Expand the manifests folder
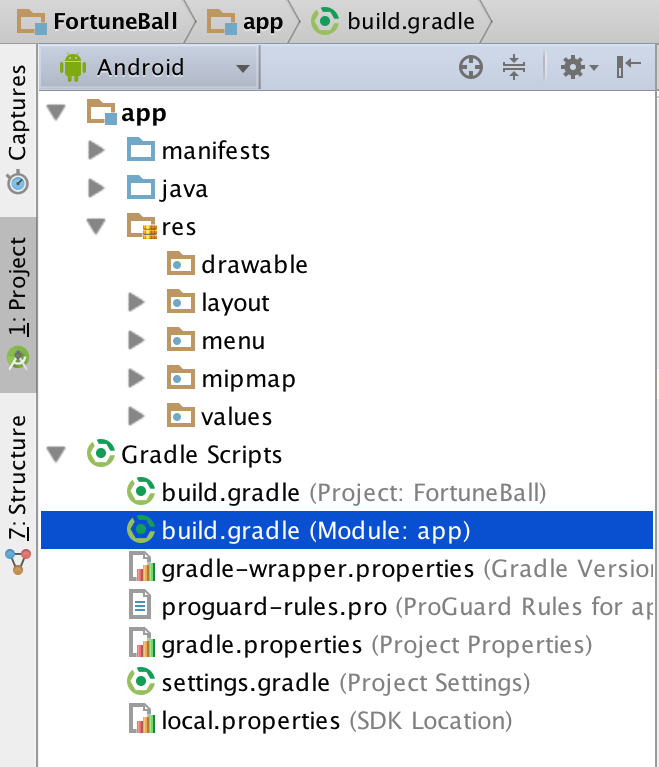This screenshot has width=659, height=767. point(96,150)
